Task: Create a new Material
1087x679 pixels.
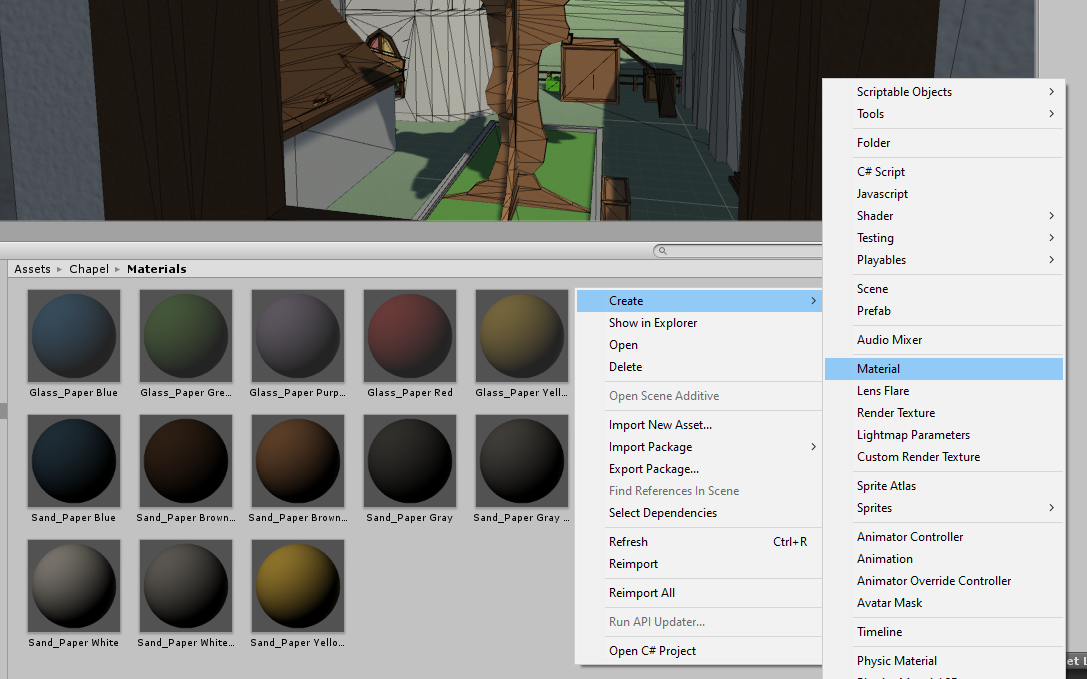Action: point(943,369)
